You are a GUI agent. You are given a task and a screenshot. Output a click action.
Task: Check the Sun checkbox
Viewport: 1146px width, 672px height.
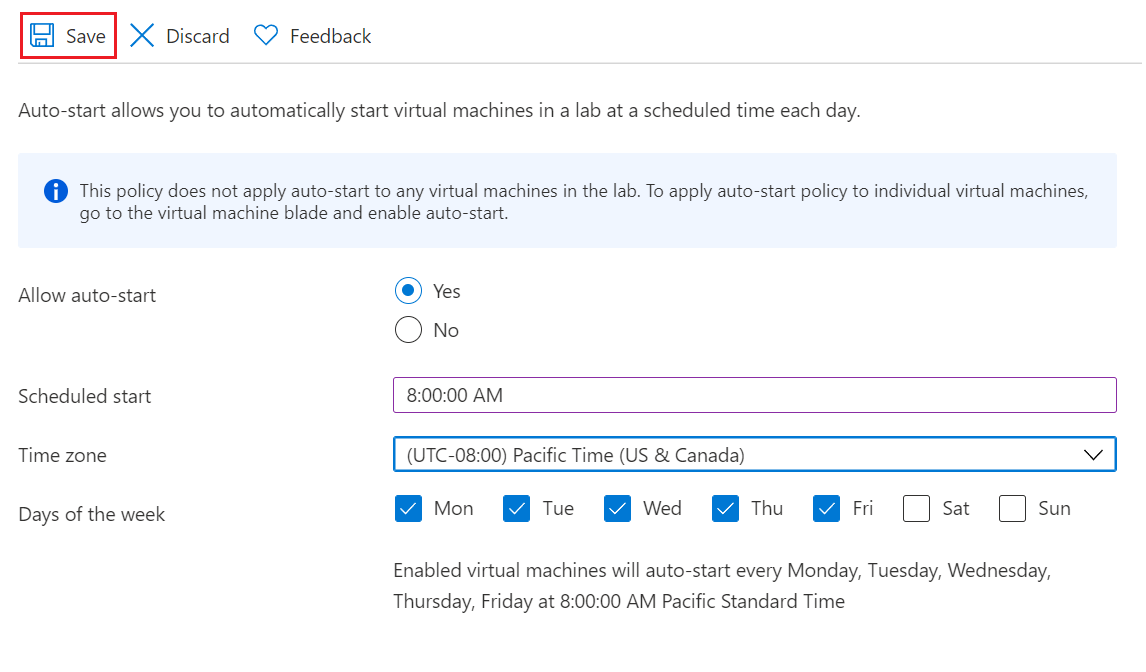coord(1012,509)
